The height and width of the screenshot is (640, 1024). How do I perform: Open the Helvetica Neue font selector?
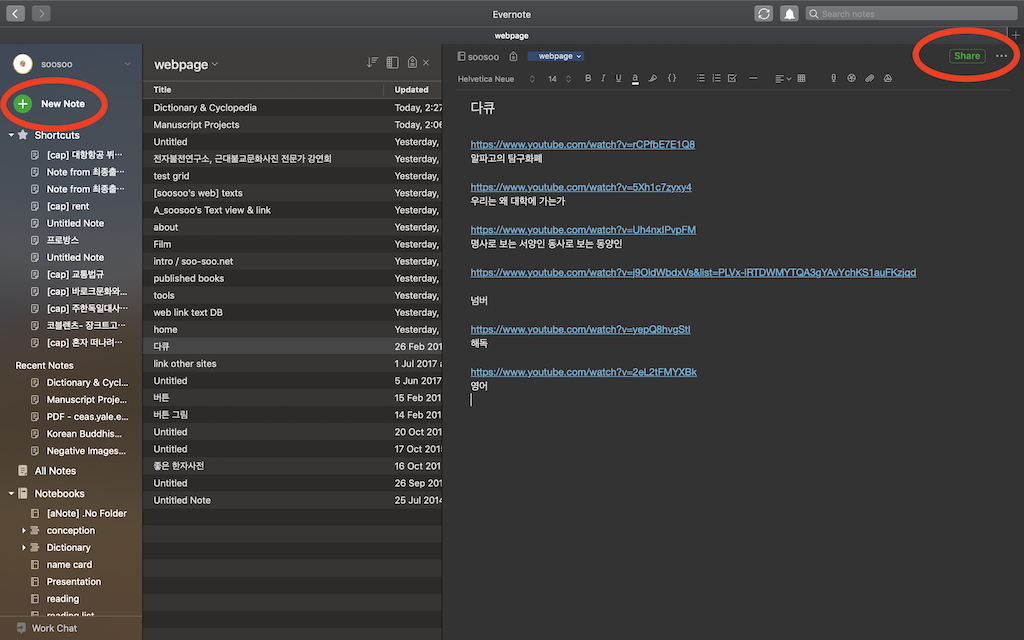(x=496, y=79)
